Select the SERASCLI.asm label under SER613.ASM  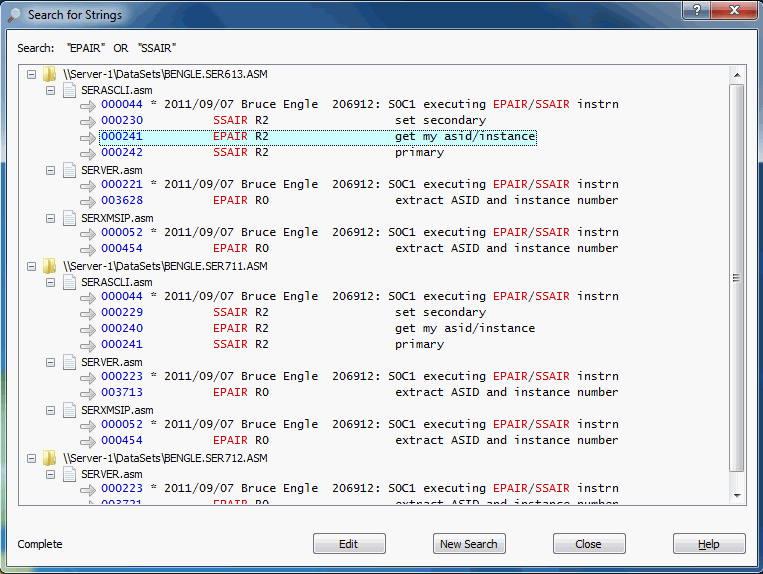pos(117,90)
